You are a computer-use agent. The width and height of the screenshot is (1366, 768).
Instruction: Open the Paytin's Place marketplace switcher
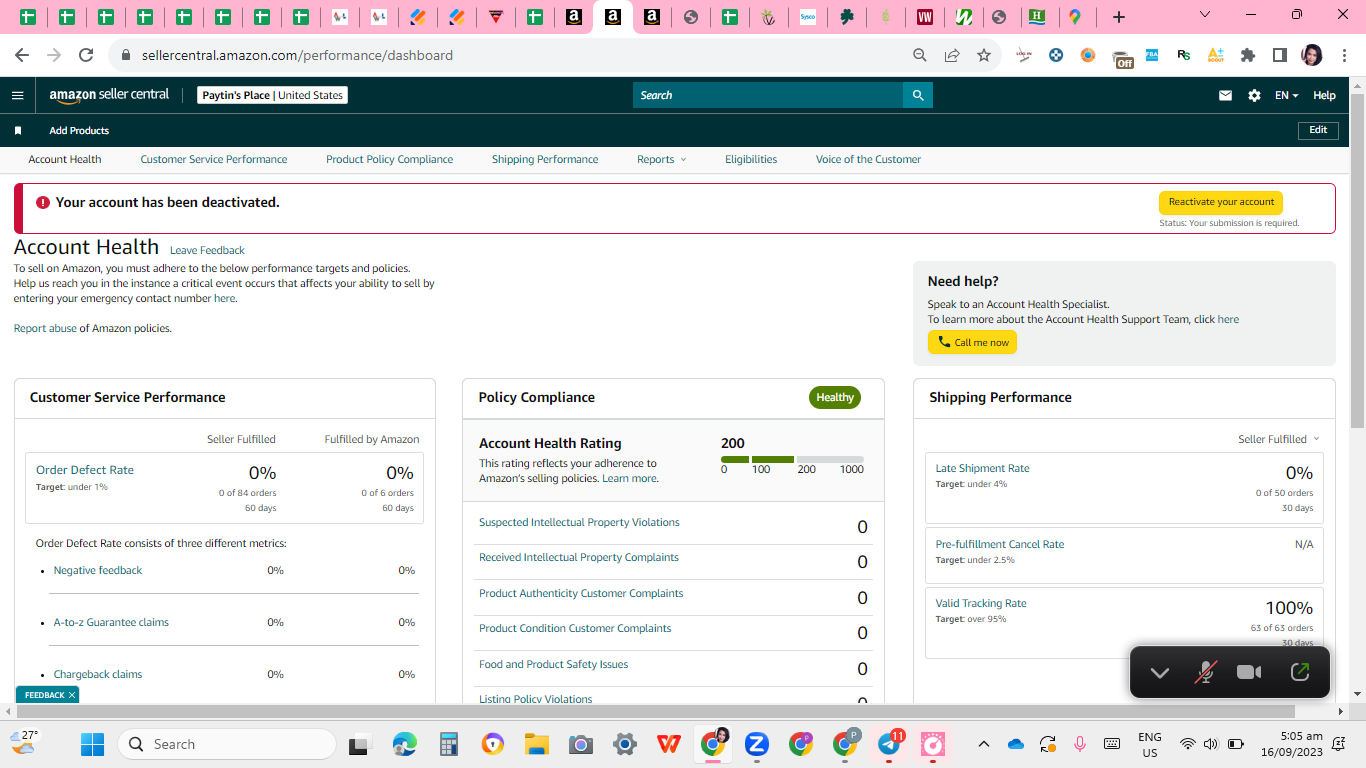click(x=272, y=95)
